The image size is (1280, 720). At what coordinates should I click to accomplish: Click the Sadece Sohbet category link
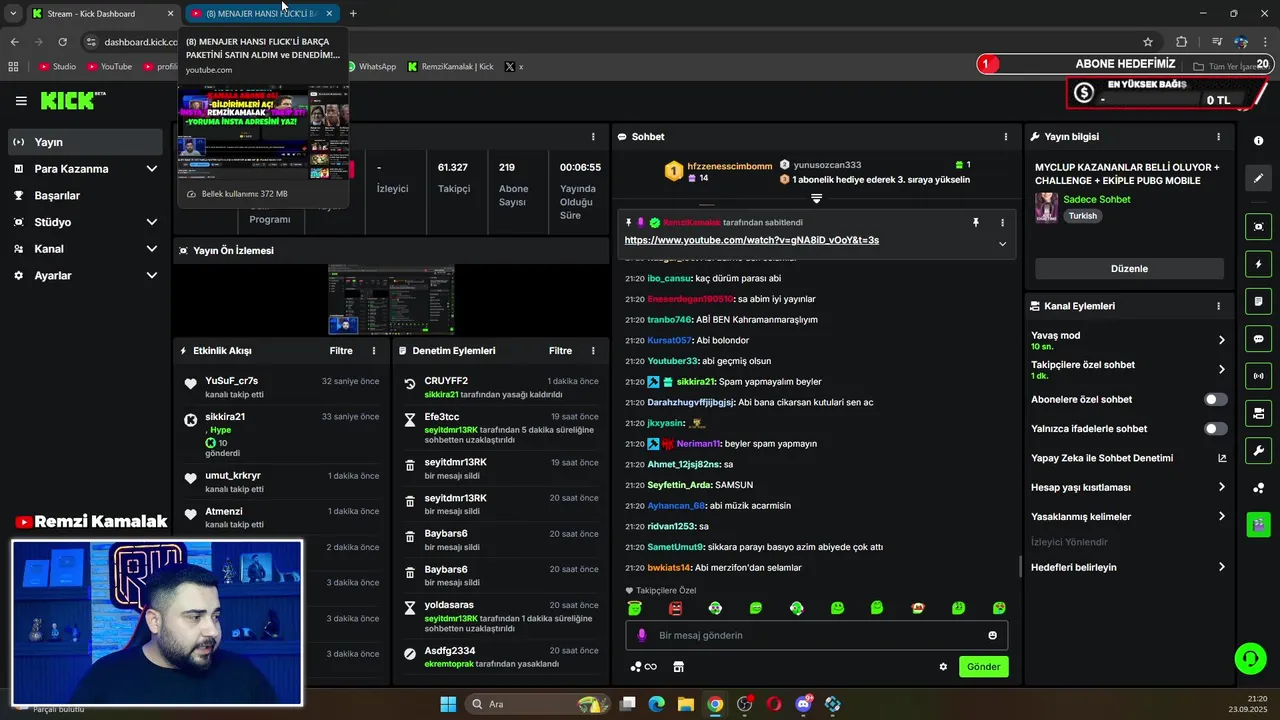[1096, 199]
